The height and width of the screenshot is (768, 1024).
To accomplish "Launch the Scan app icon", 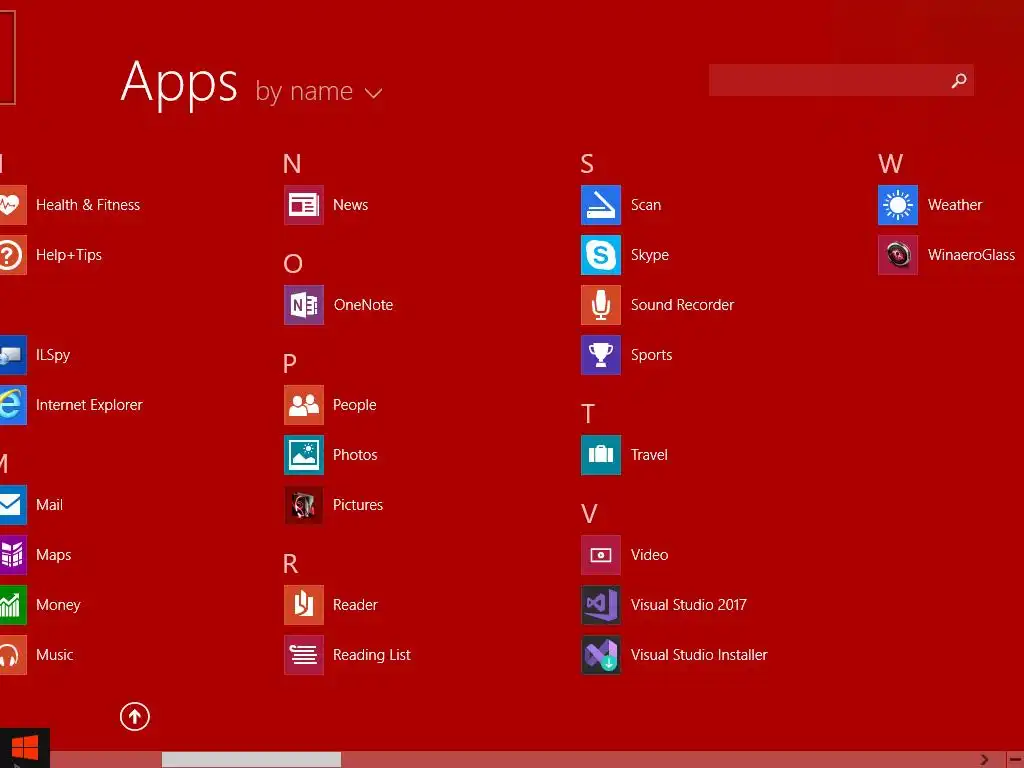I will (x=601, y=205).
